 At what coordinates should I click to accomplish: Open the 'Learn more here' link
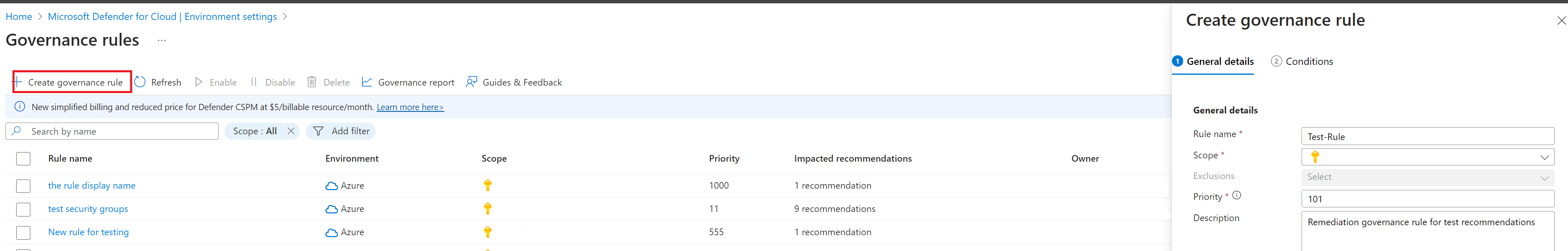tap(410, 107)
